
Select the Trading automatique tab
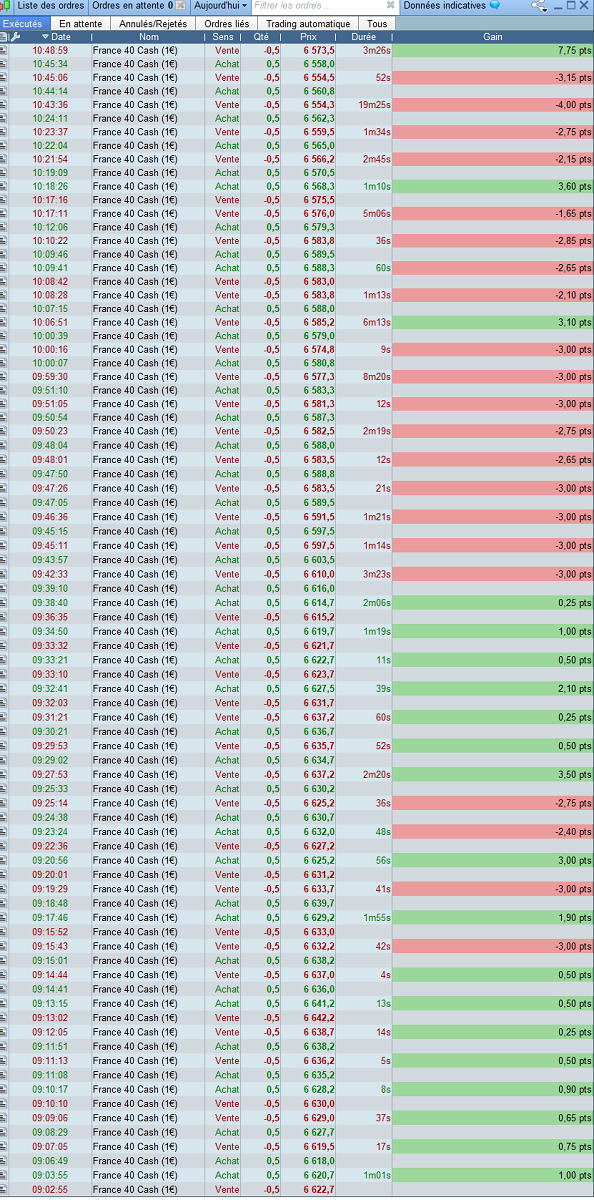click(x=308, y=23)
